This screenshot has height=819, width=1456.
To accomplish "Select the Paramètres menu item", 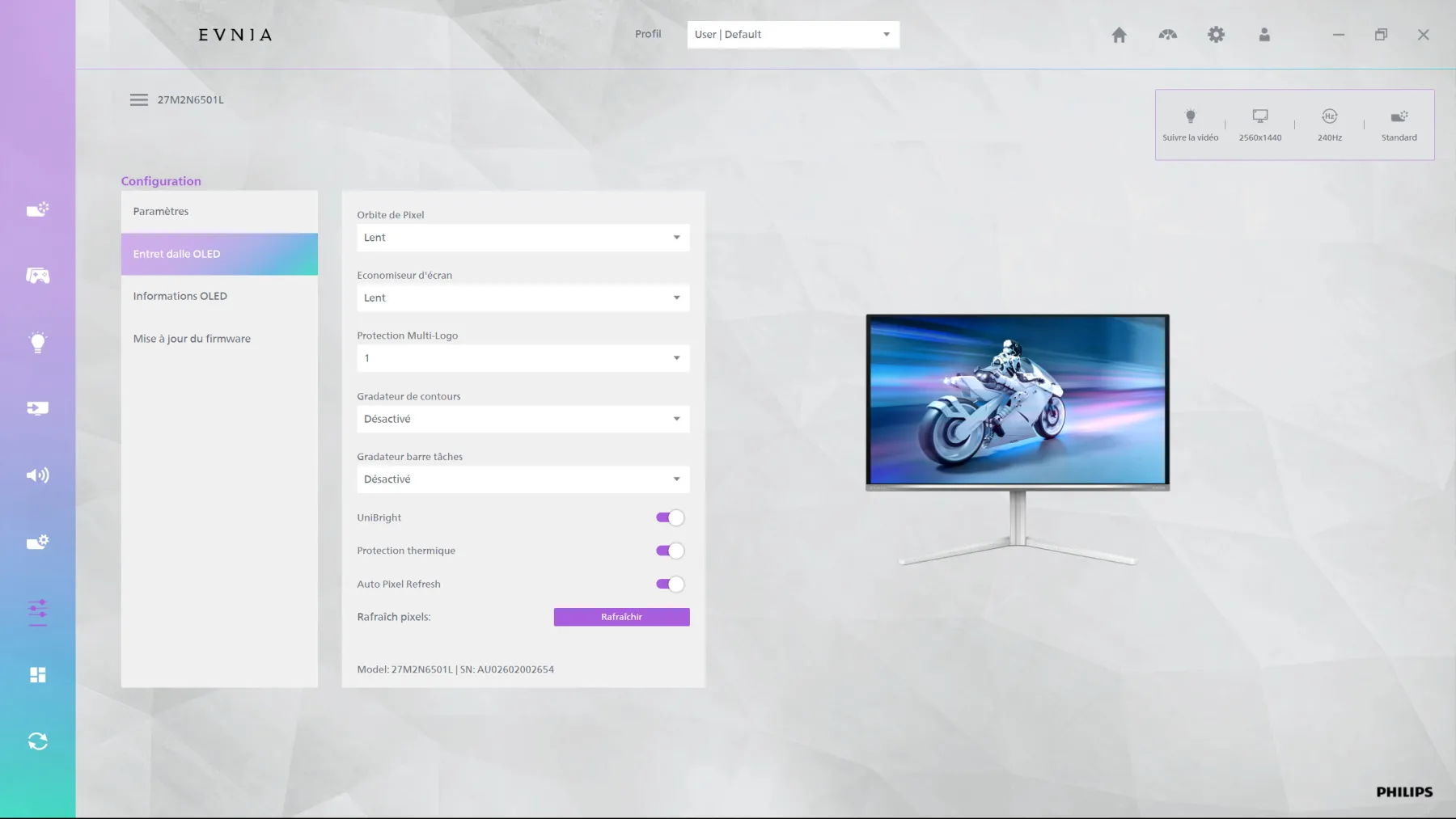I will pos(219,212).
